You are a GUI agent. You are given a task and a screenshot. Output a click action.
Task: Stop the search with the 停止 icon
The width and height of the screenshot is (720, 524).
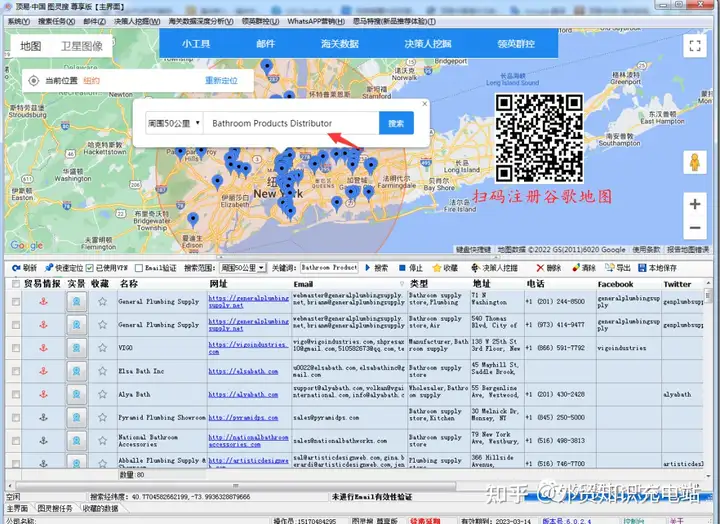(x=402, y=268)
